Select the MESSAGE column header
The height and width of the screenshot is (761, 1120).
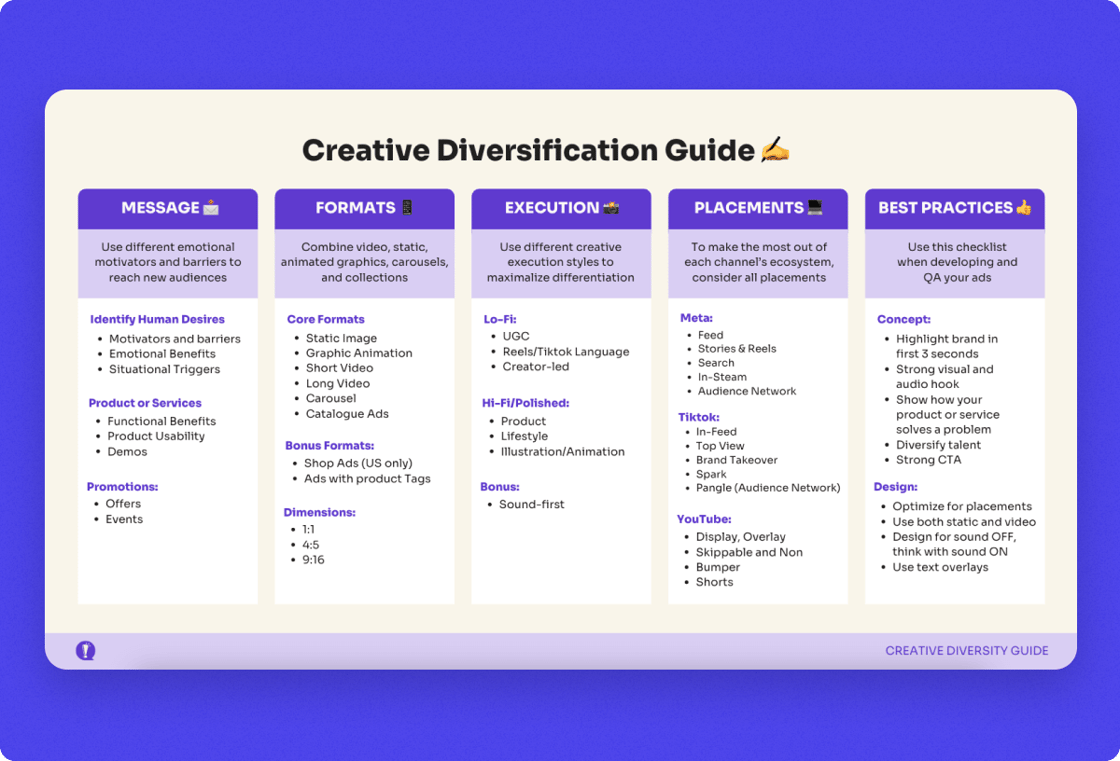[168, 209]
